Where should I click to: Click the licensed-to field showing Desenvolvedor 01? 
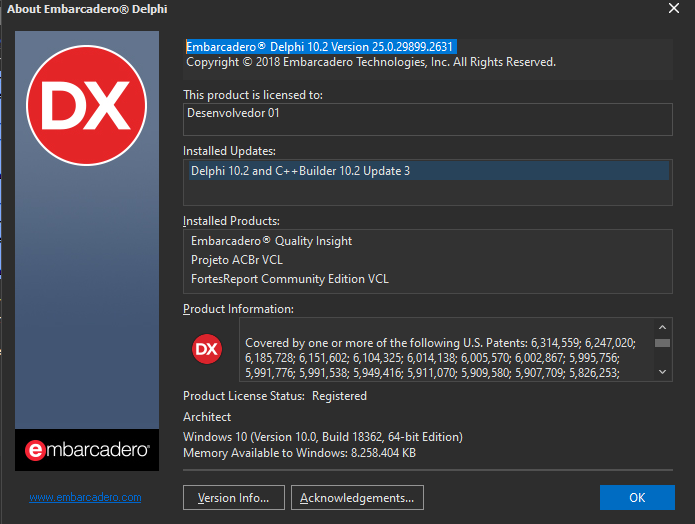tap(428, 119)
